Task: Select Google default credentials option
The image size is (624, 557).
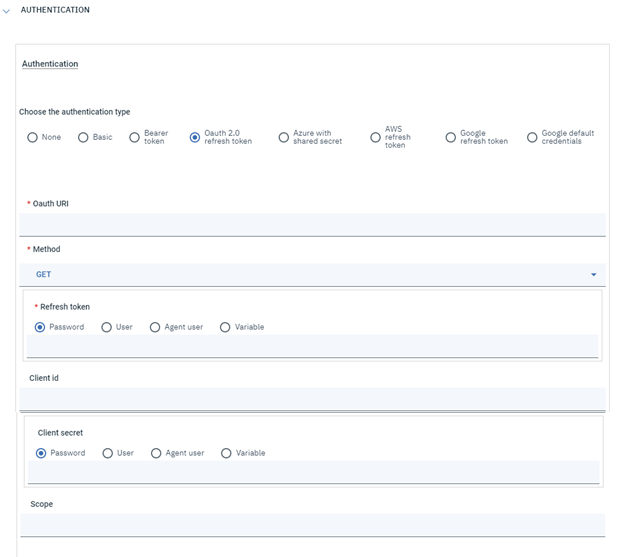Action: 532,138
